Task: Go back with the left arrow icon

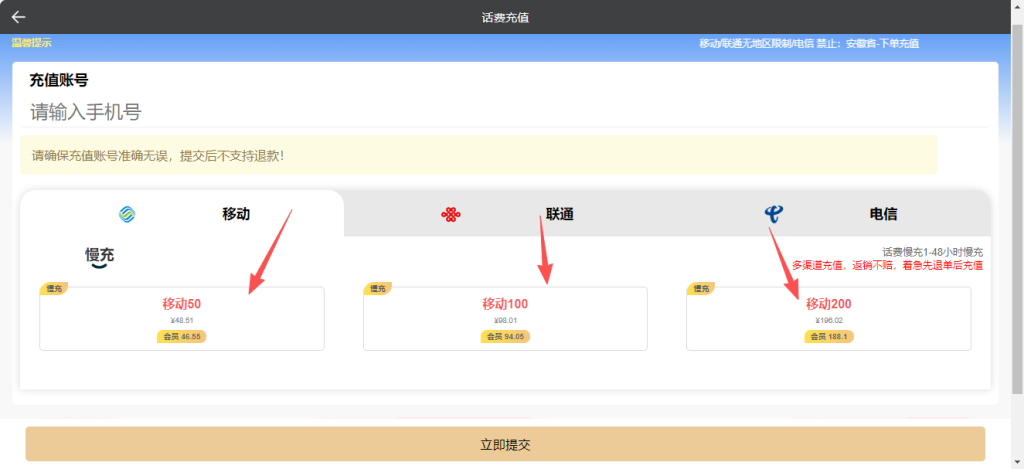Action: [x=18, y=18]
